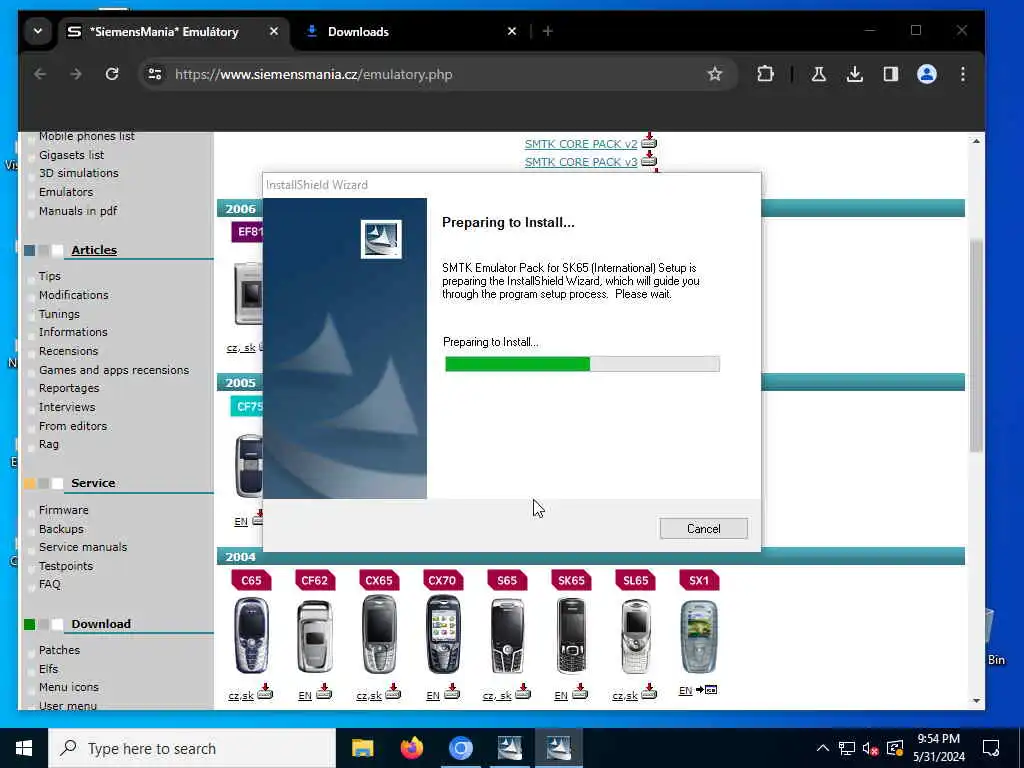Open the Manuals in pdf sidebar link
The width and height of the screenshot is (1024, 768).
(78, 211)
